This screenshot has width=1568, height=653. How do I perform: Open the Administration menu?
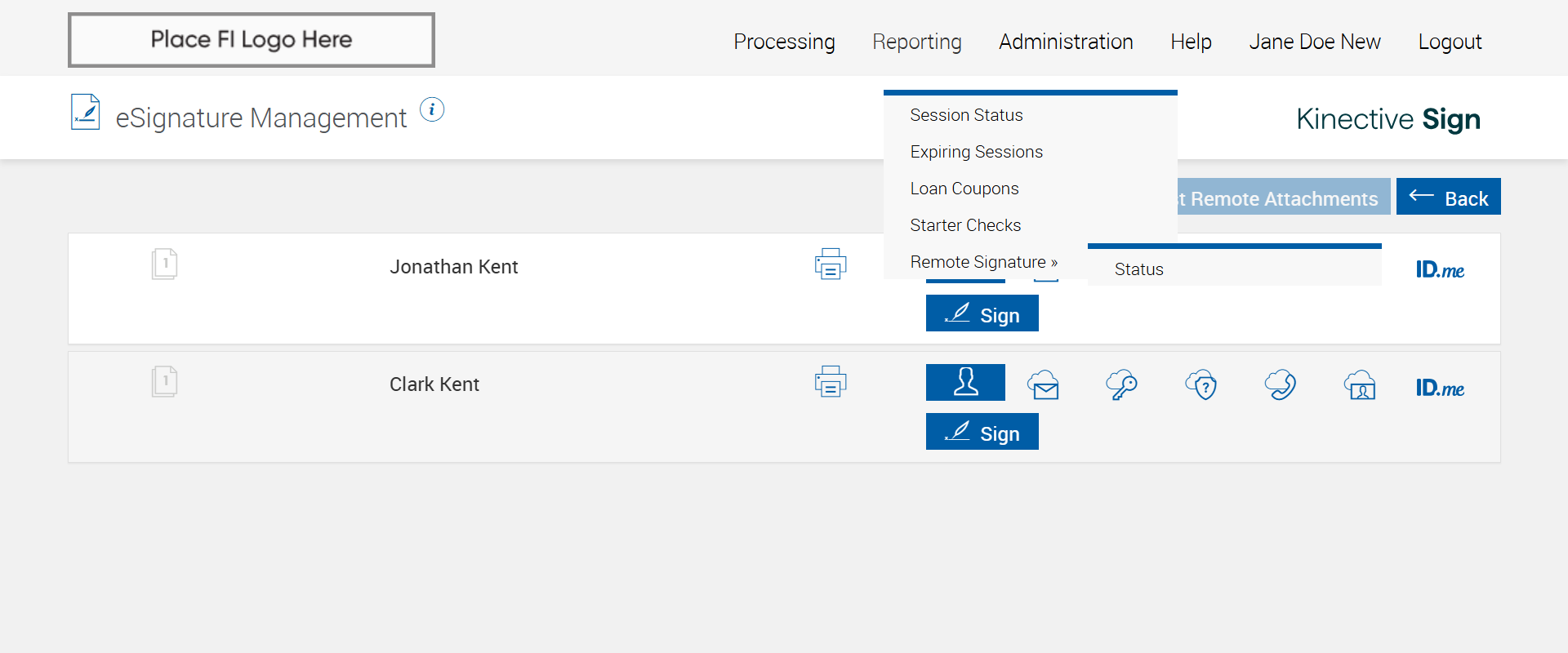tap(1066, 42)
